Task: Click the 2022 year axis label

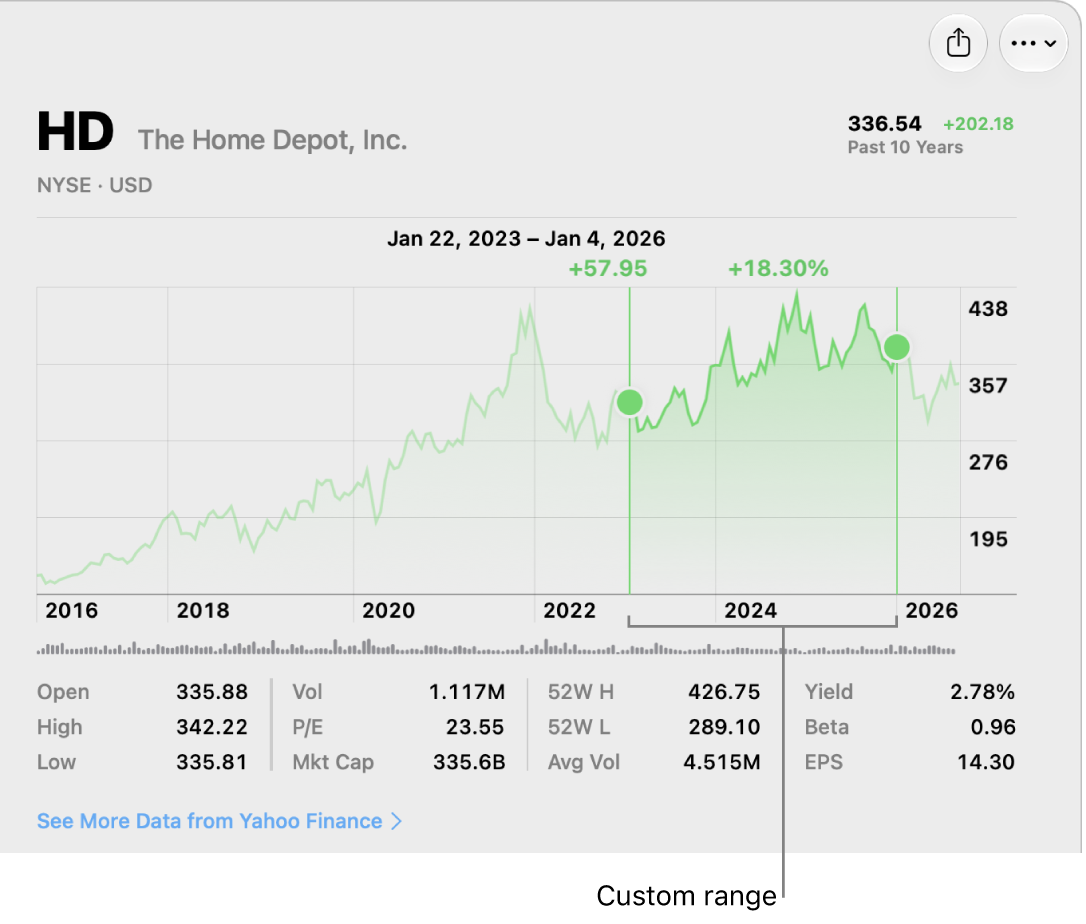Action: (x=569, y=610)
